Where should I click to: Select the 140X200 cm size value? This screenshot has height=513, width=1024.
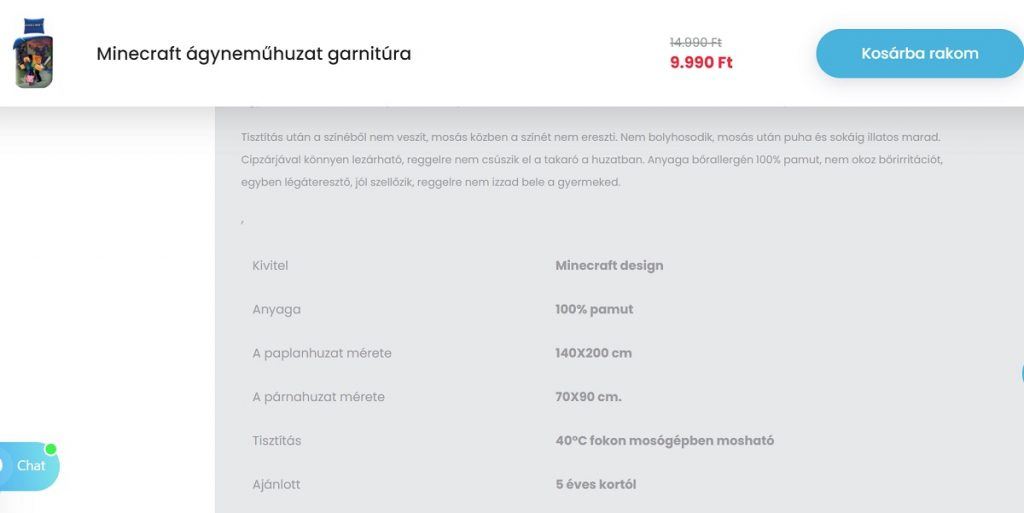point(594,353)
